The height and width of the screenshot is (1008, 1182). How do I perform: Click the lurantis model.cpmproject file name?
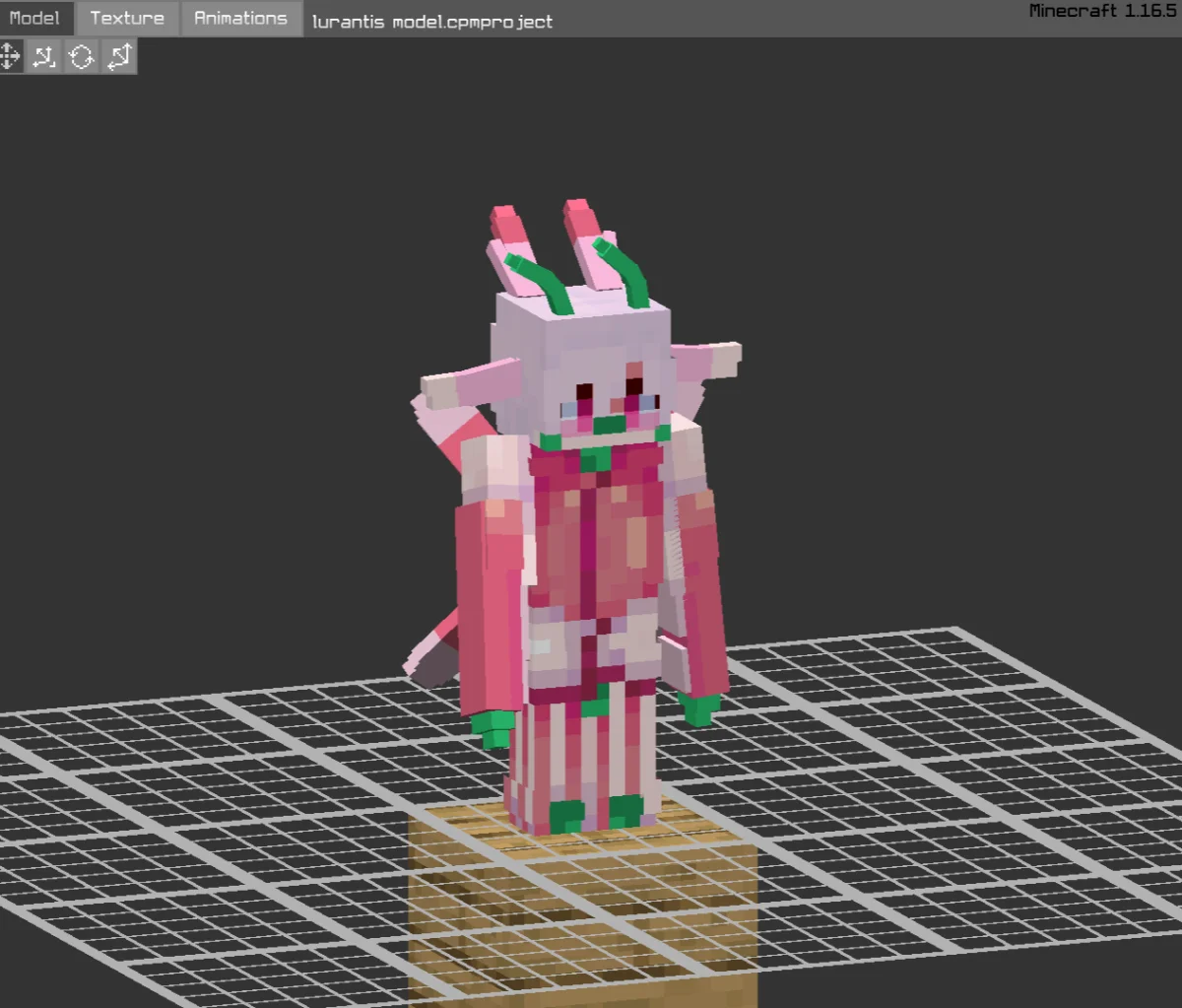[x=432, y=22]
